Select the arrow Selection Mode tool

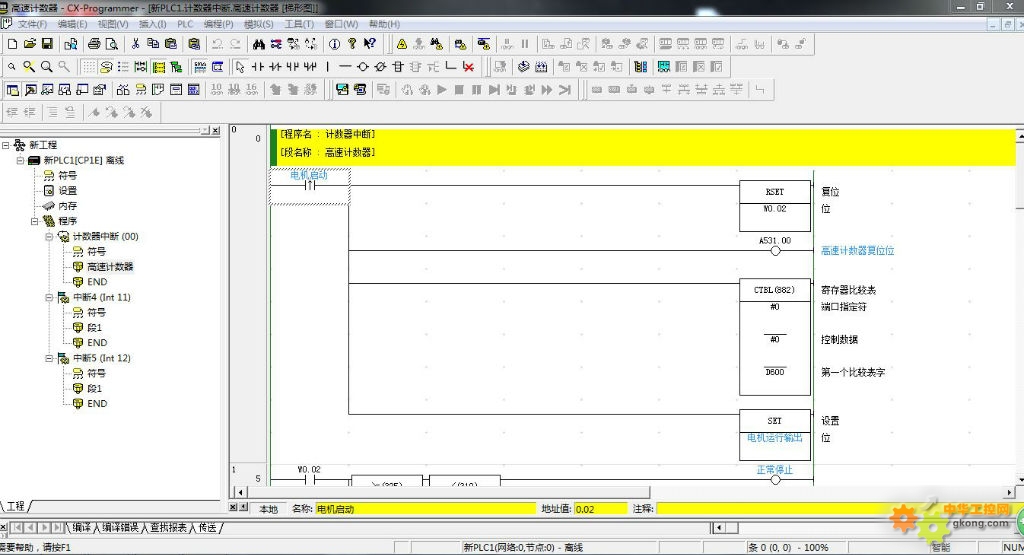coord(240,67)
